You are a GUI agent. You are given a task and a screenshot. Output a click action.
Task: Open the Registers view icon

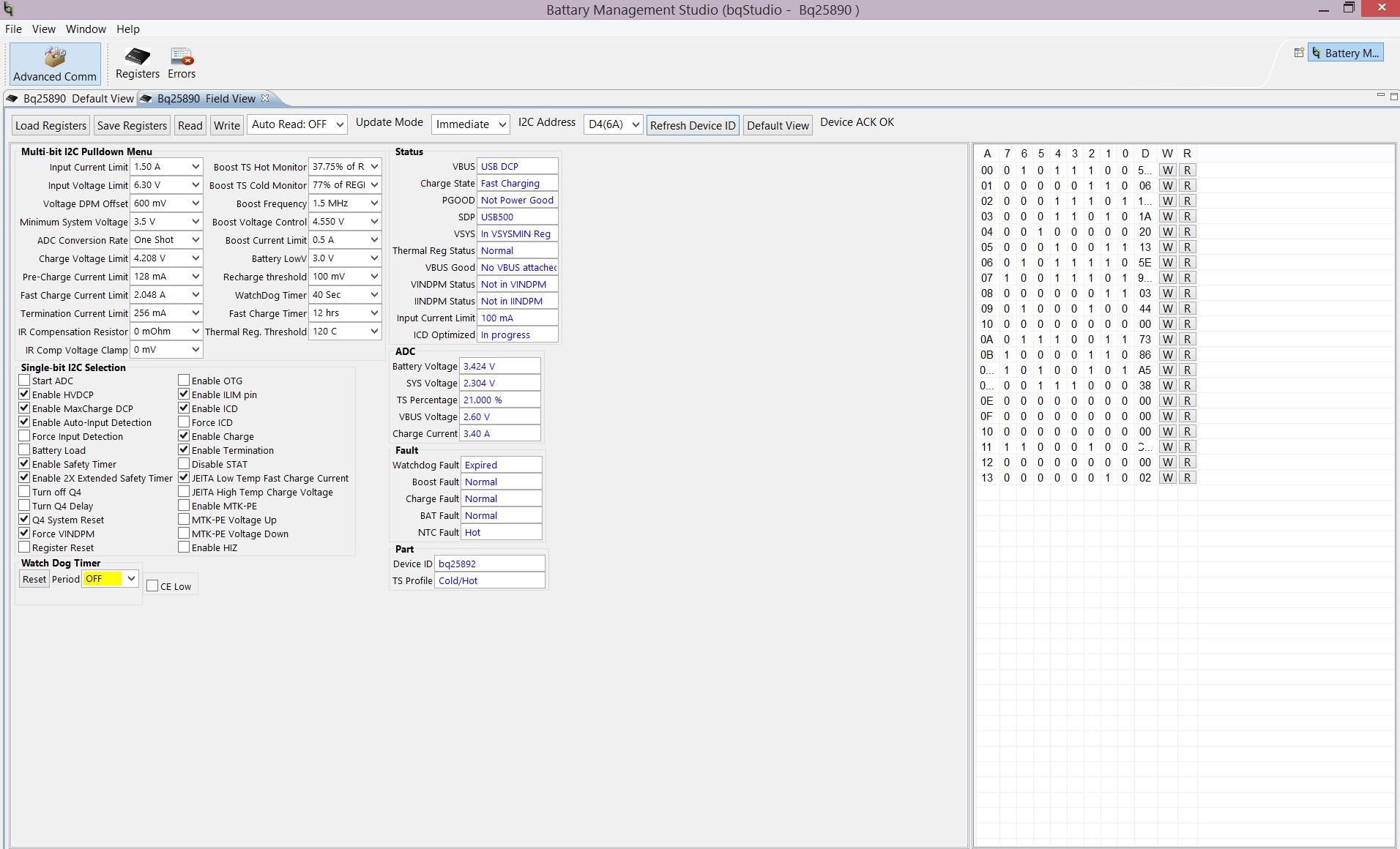click(x=137, y=64)
